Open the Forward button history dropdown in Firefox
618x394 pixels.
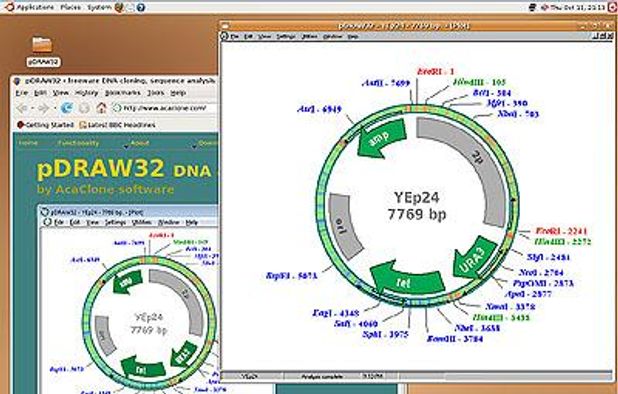pyautogui.click(x=54, y=108)
